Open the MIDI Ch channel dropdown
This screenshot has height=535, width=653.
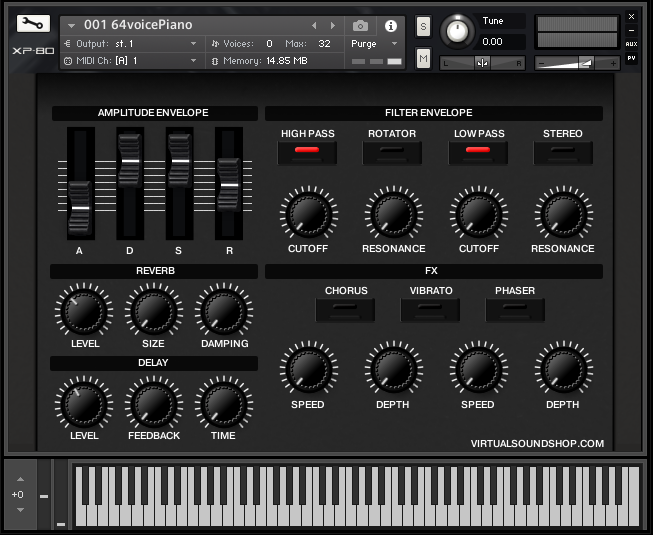[x=193, y=61]
